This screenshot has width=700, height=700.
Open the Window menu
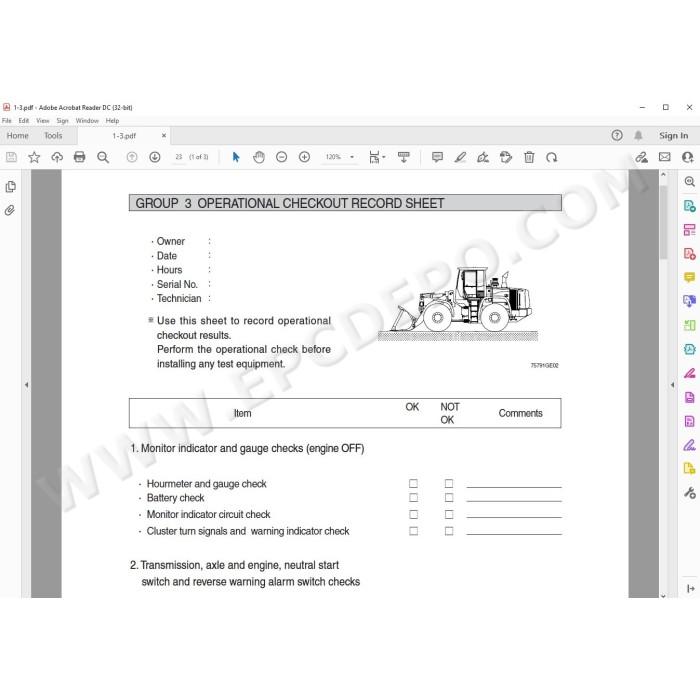click(87, 121)
